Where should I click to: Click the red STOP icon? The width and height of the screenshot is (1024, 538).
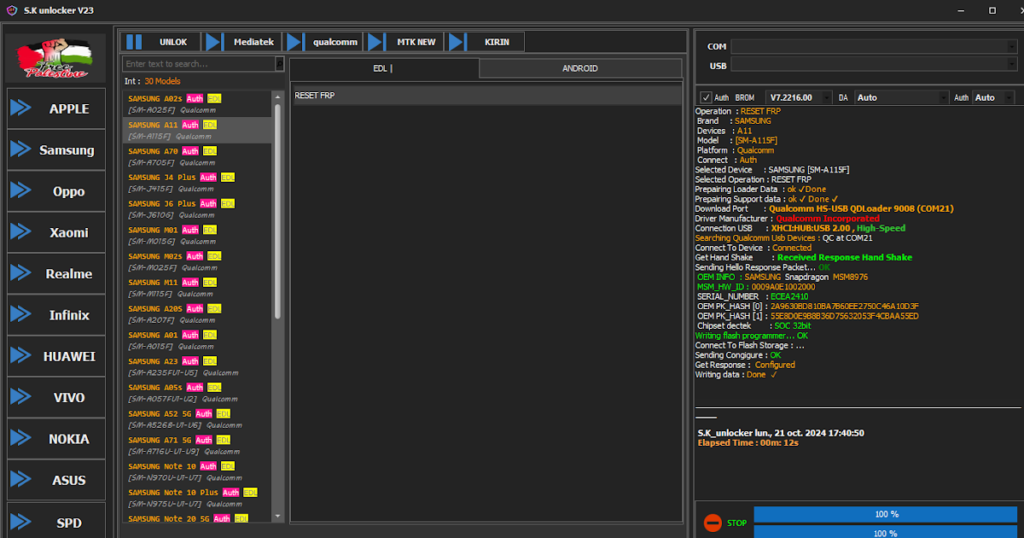point(712,523)
